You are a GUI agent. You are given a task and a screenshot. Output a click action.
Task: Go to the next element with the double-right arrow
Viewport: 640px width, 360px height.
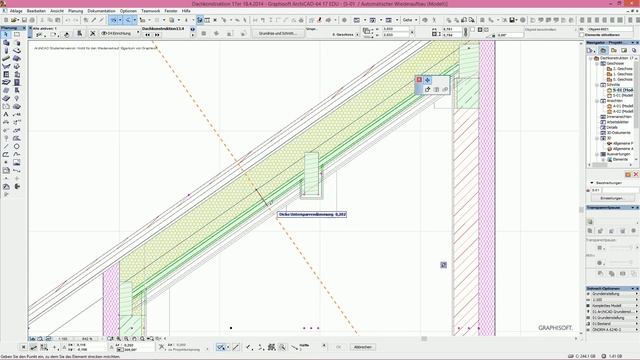click(157, 35)
